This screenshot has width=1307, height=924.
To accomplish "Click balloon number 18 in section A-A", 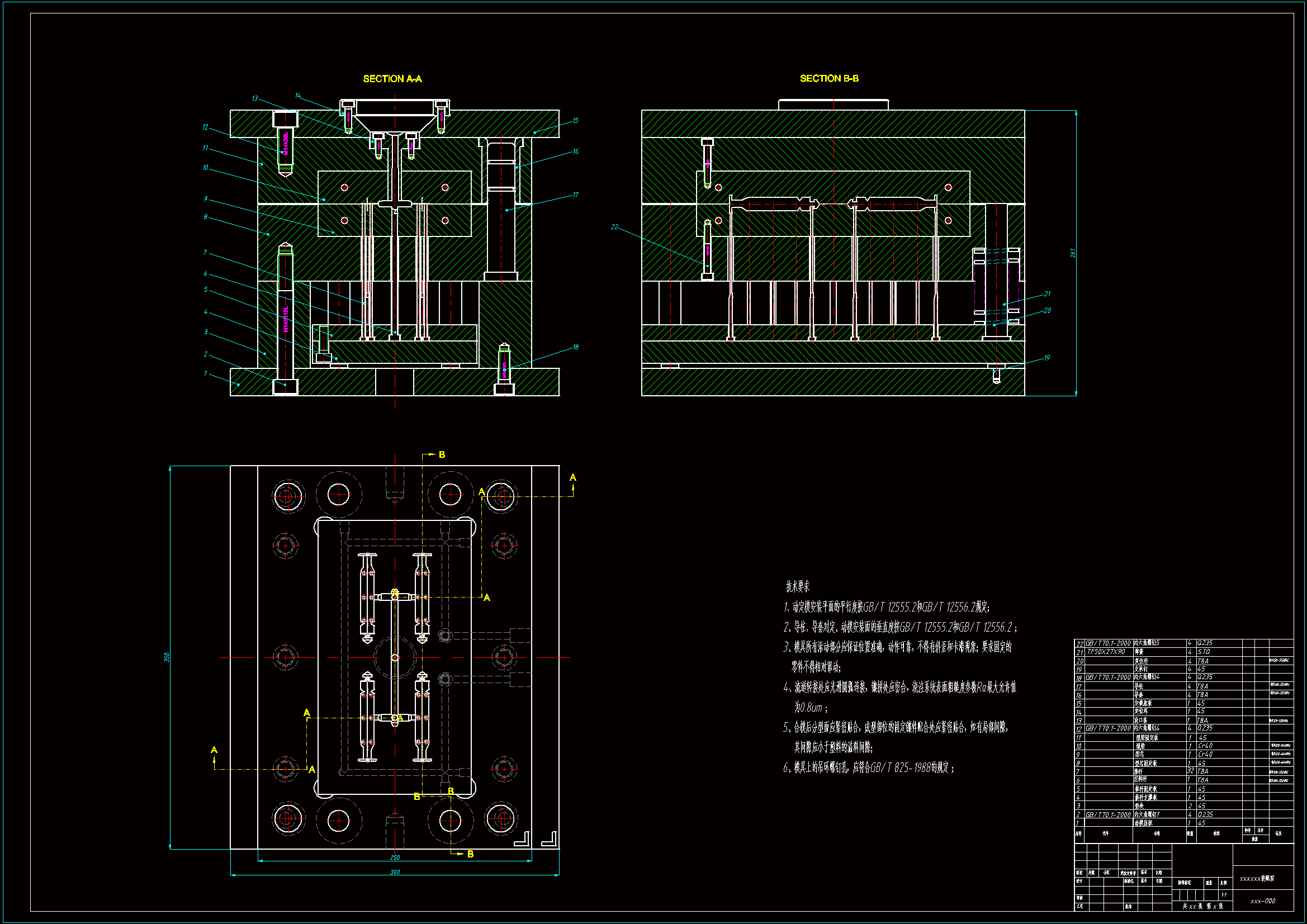I will 575,347.
